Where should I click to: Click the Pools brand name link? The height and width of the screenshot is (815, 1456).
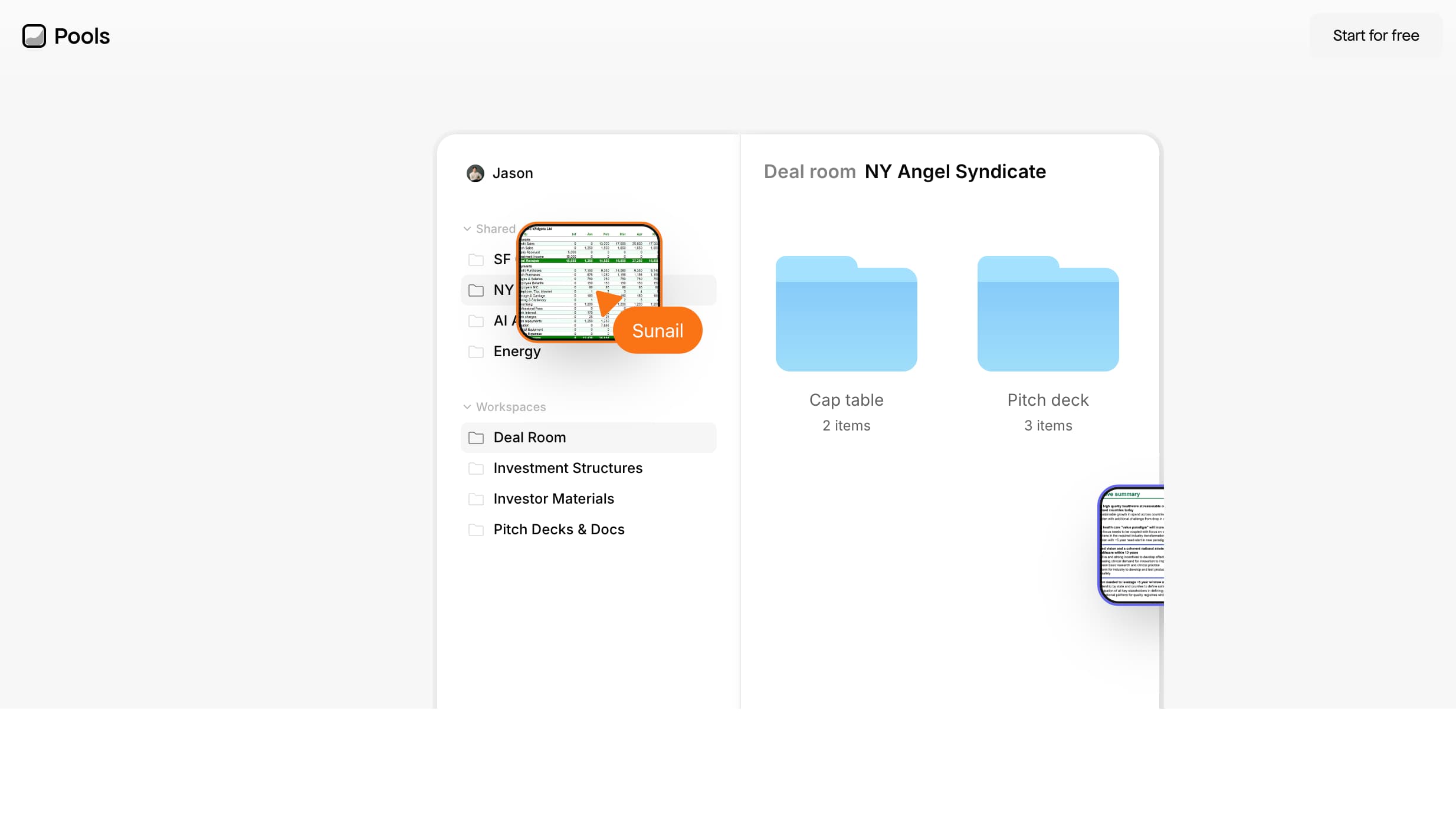click(82, 36)
